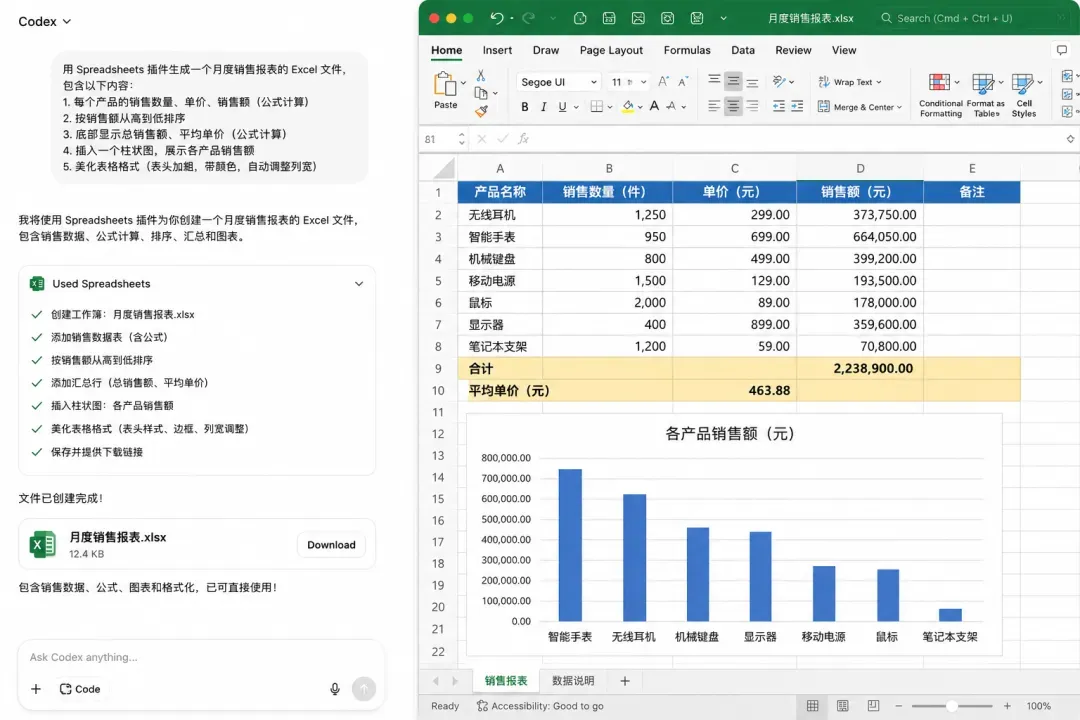Click the Ask Codex anything input field
This screenshot has height=720, width=1080.
[200, 657]
